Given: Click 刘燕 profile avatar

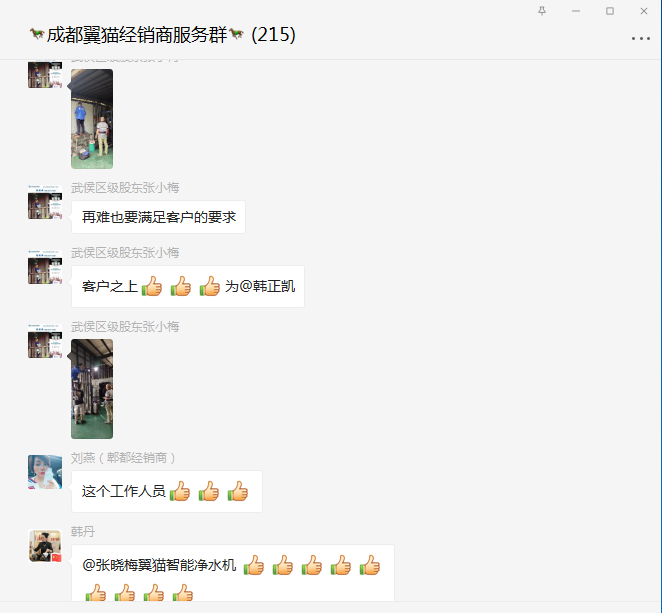Looking at the screenshot, I should coord(45,472).
